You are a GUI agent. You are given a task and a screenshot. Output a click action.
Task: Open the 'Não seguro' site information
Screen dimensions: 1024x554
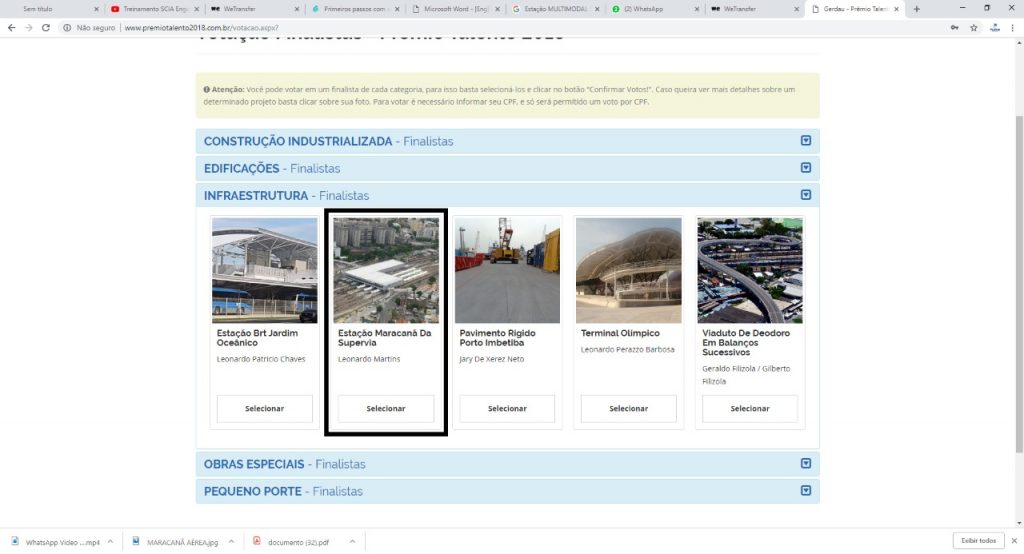pyautogui.click(x=89, y=28)
